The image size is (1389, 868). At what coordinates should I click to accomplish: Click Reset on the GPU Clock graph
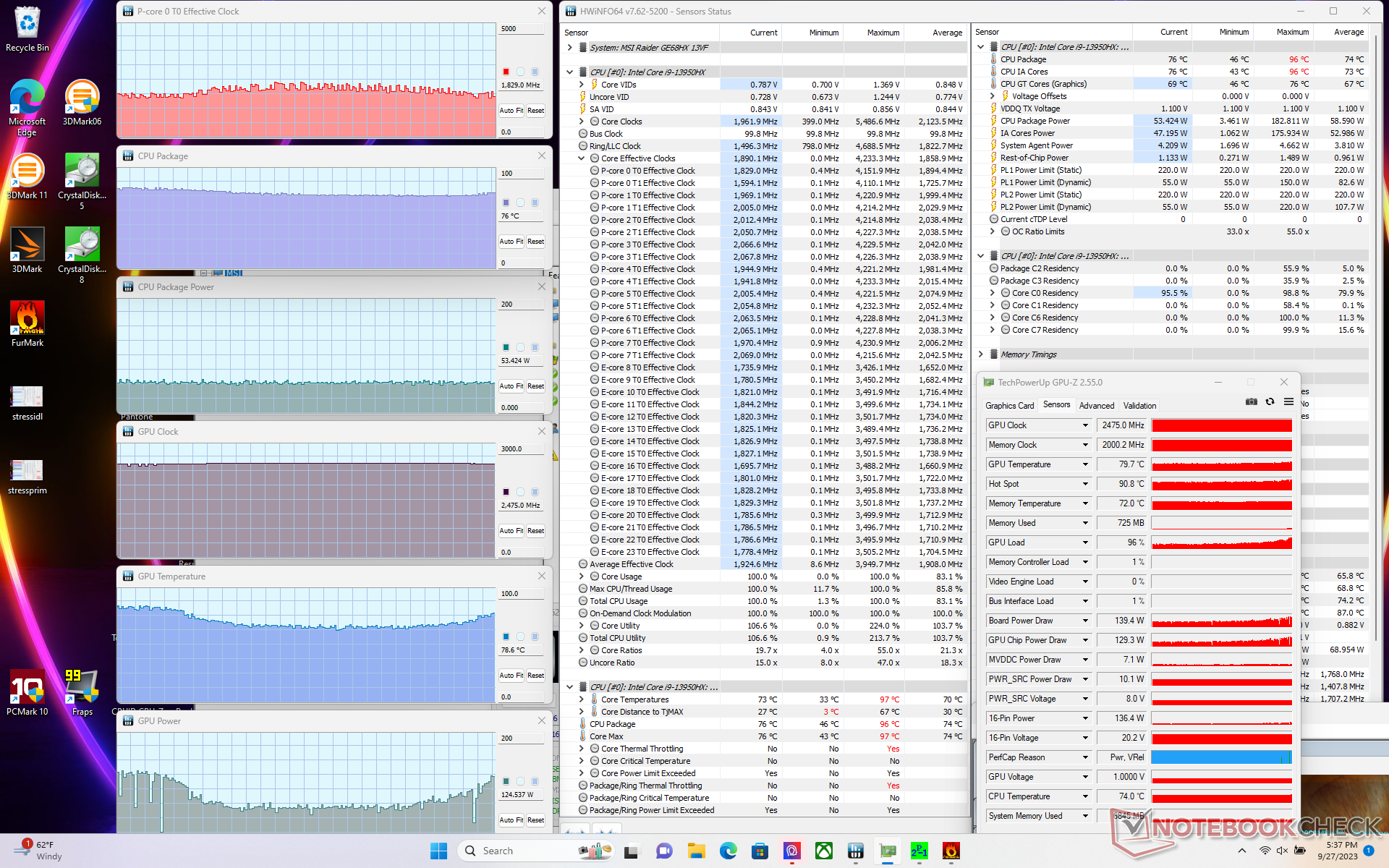tap(535, 531)
